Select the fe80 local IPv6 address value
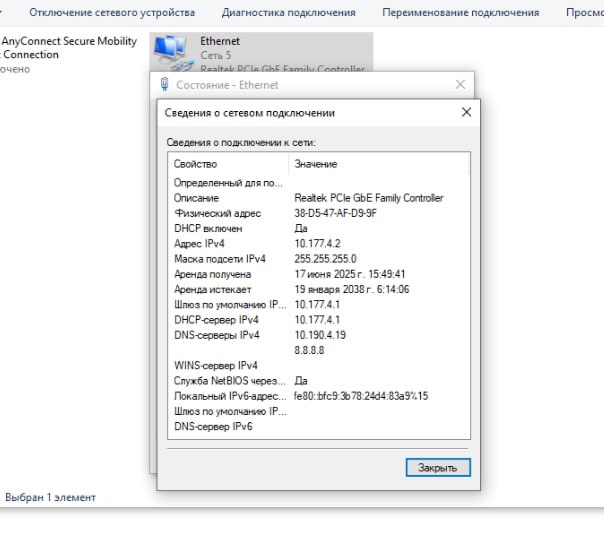 pyautogui.click(x=361, y=396)
